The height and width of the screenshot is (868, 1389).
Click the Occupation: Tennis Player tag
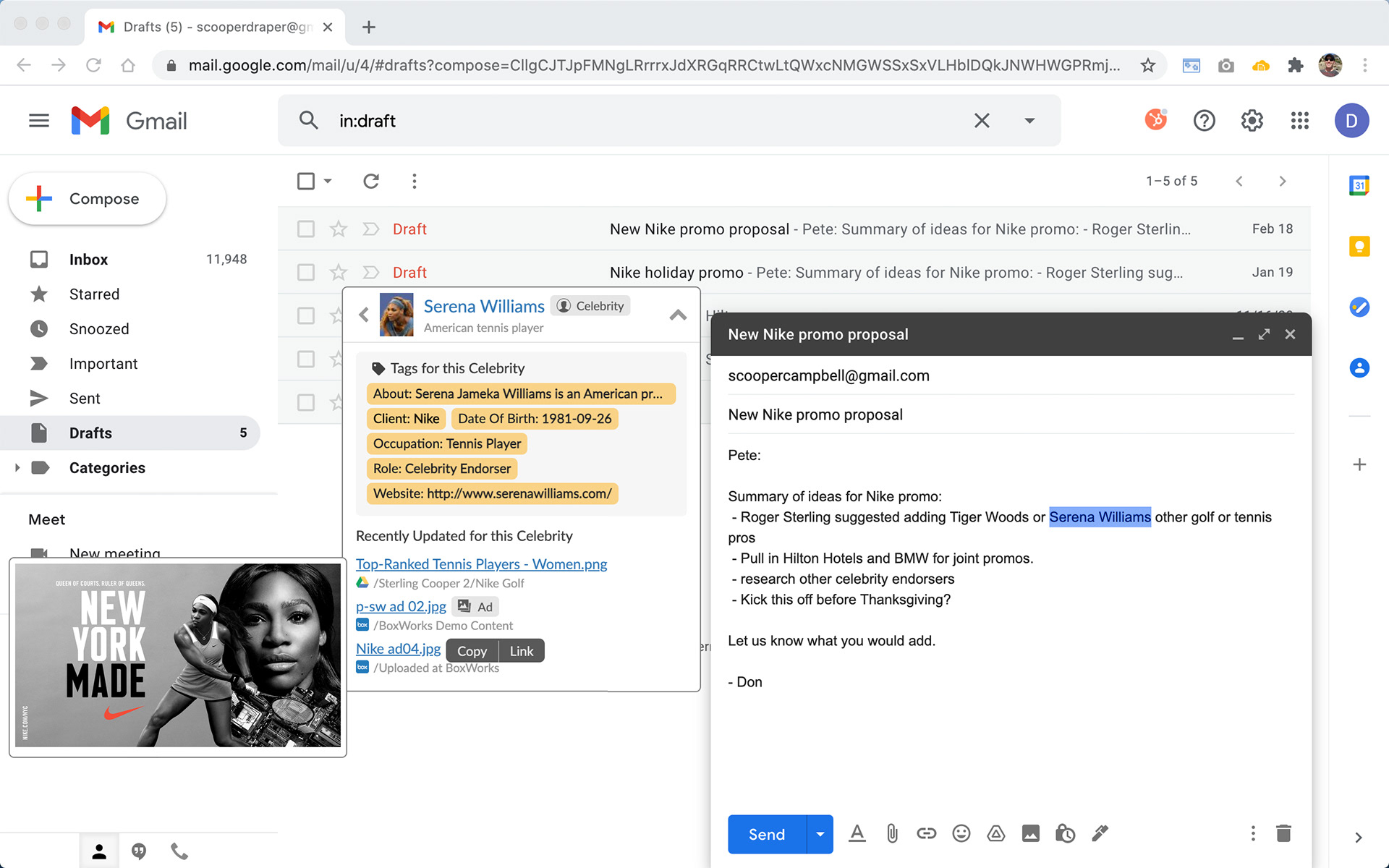pyautogui.click(x=447, y=443)
